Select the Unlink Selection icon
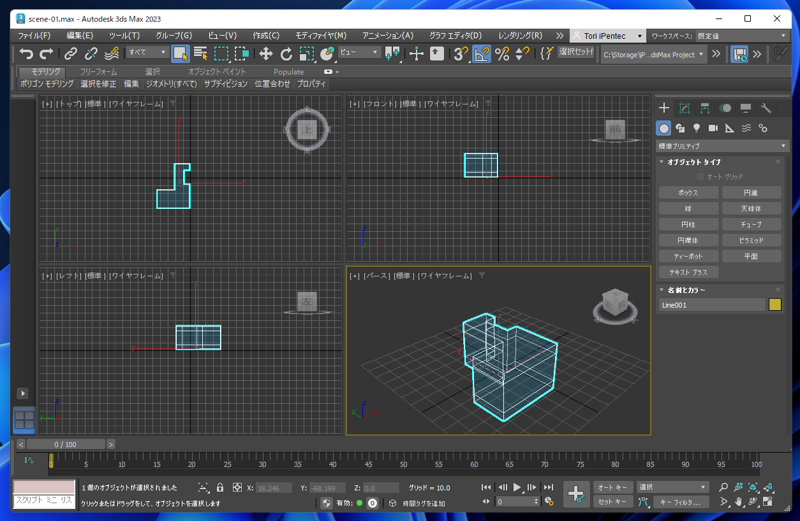This screenshot has height=521, width=800. [x=91, y=53]
